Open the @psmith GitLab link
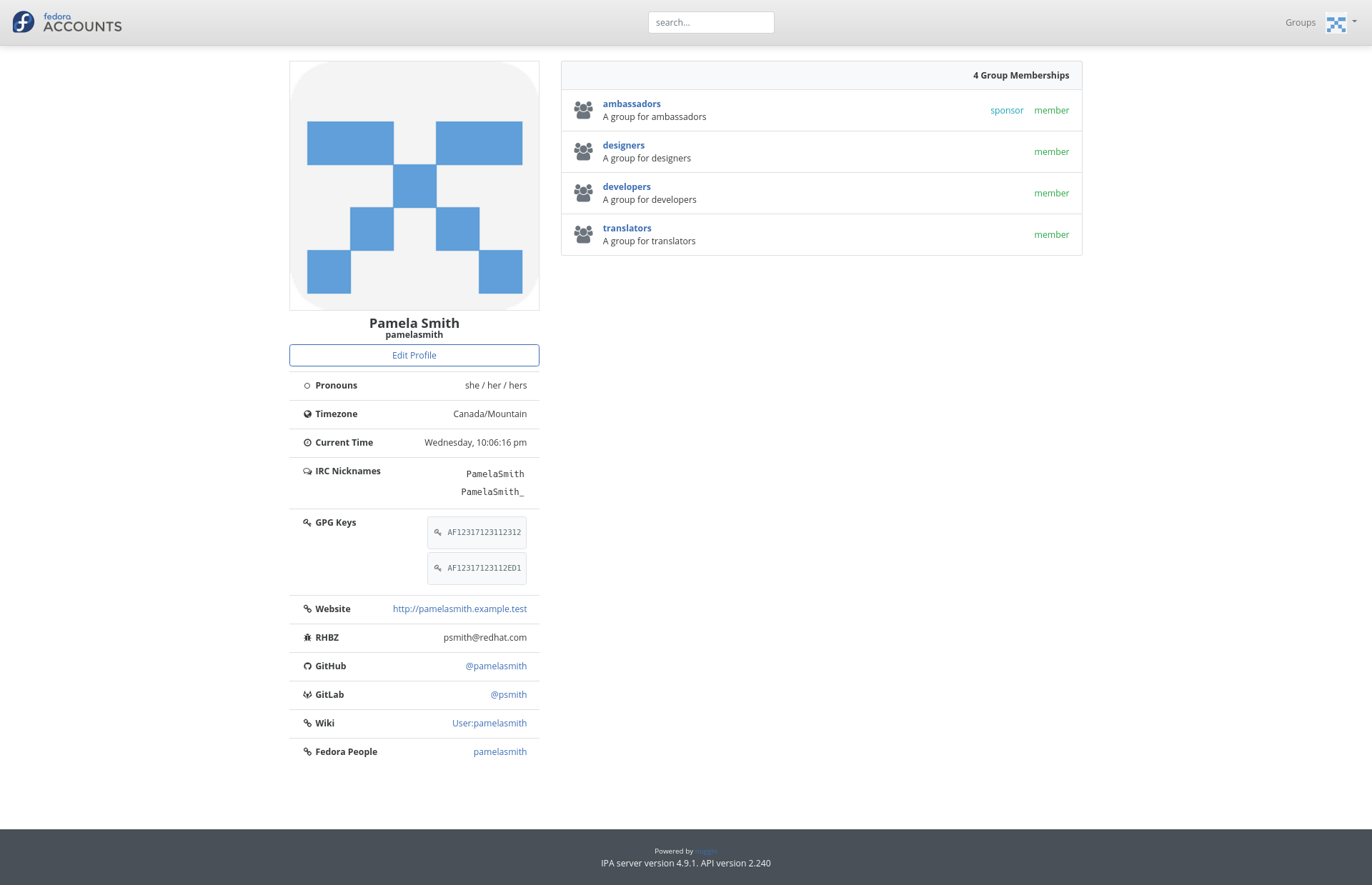This screenshot has height=885, width=1372. (x=509, y=695)
